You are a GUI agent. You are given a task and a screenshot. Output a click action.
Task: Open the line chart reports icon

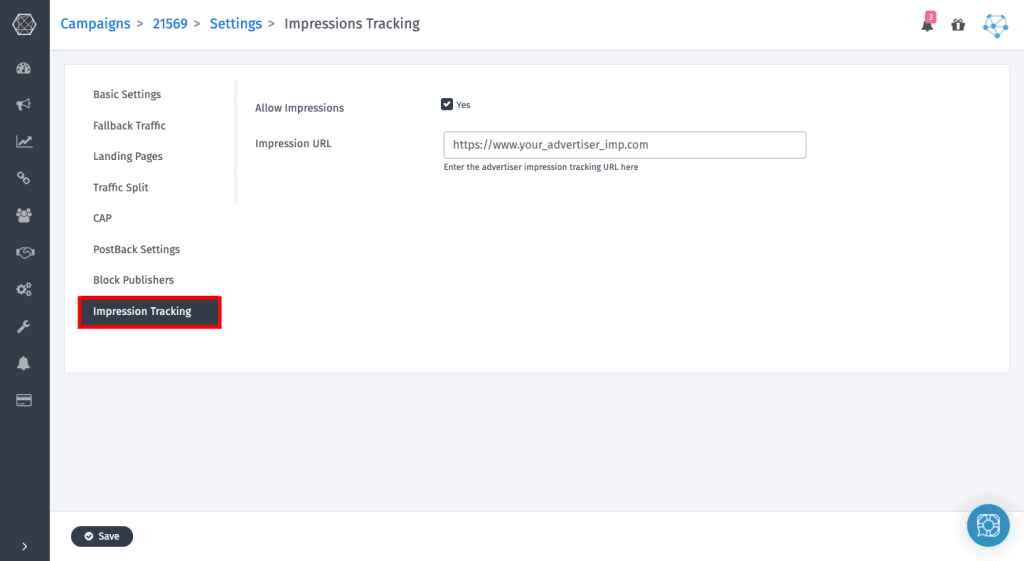pyautogui.click(x=24, y=141)
